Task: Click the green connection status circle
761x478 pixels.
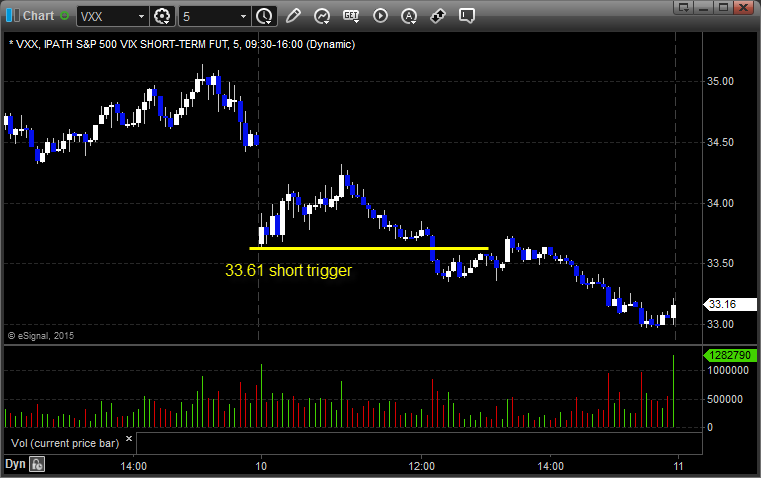Action: (64, 16)
